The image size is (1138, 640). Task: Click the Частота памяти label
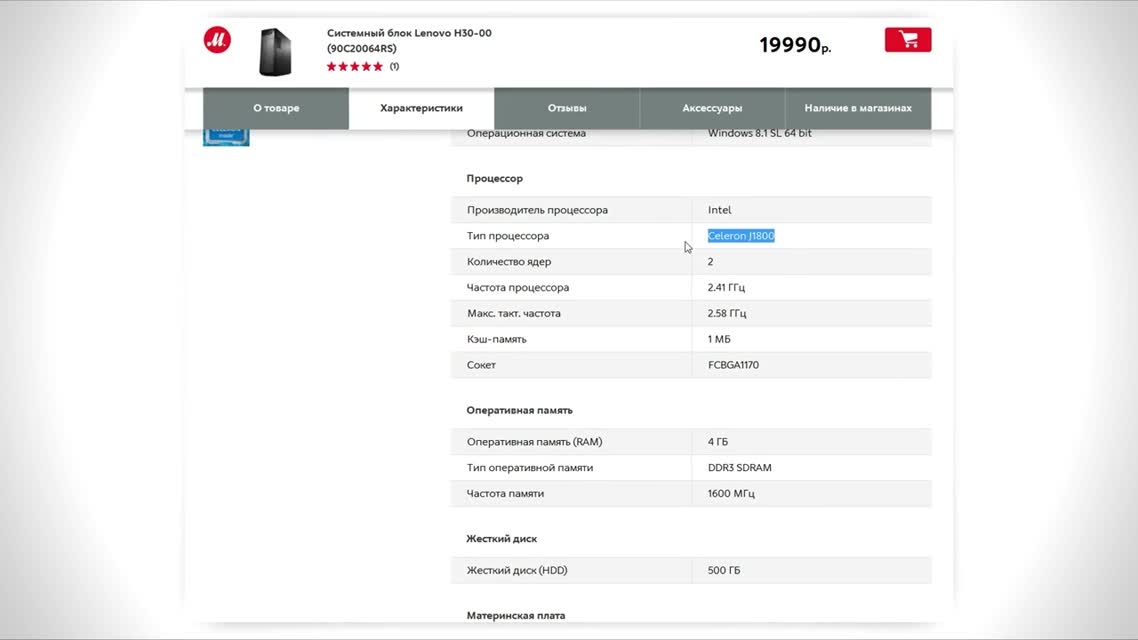click(505, 493)
